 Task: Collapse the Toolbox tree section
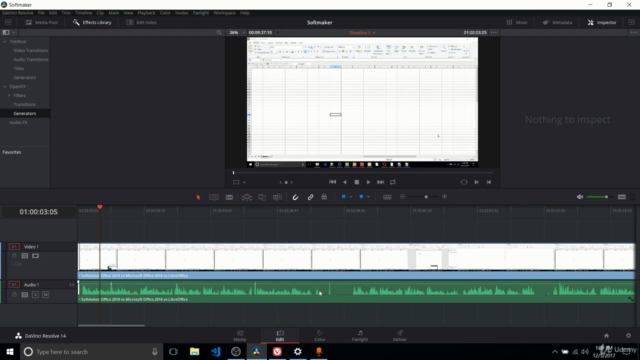(x=5, y=42)
